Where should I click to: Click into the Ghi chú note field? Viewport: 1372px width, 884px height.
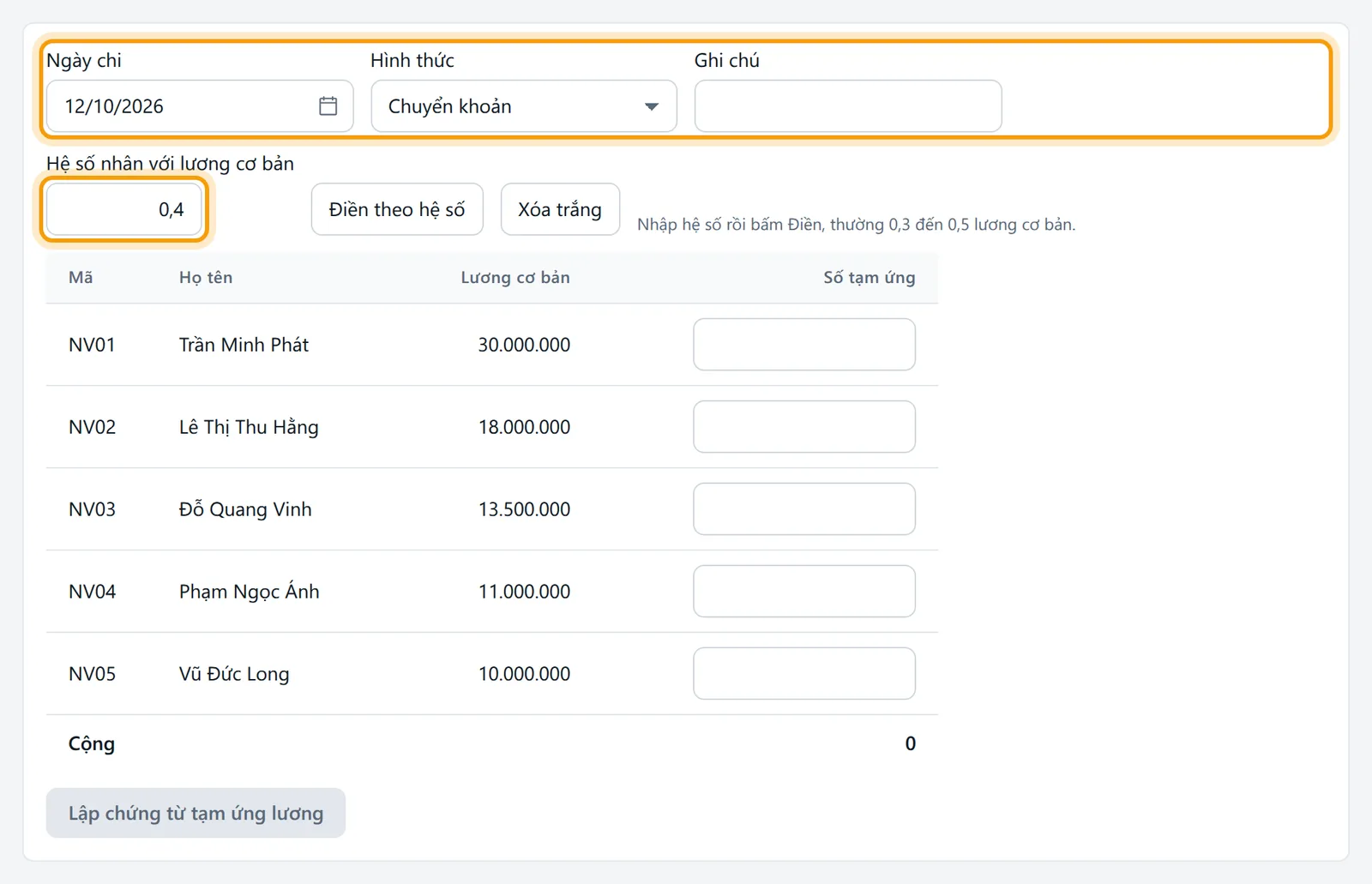848,106
